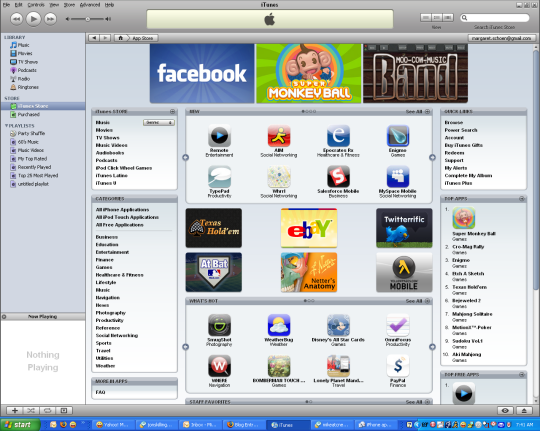Open the SmugShot app icon
540x431 pixels.
pos(219,325)
